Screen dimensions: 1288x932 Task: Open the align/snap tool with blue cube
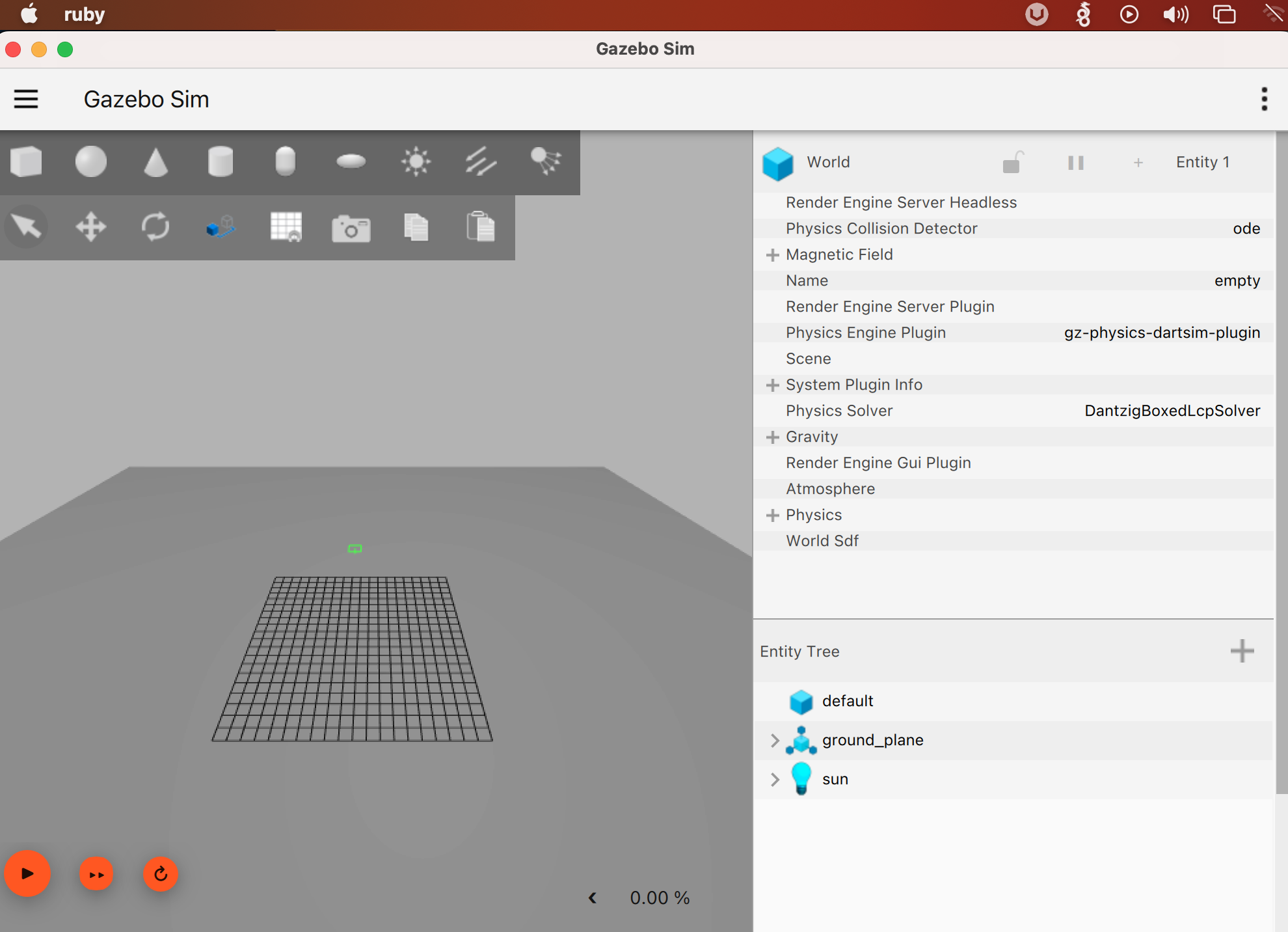pos(221,227)
